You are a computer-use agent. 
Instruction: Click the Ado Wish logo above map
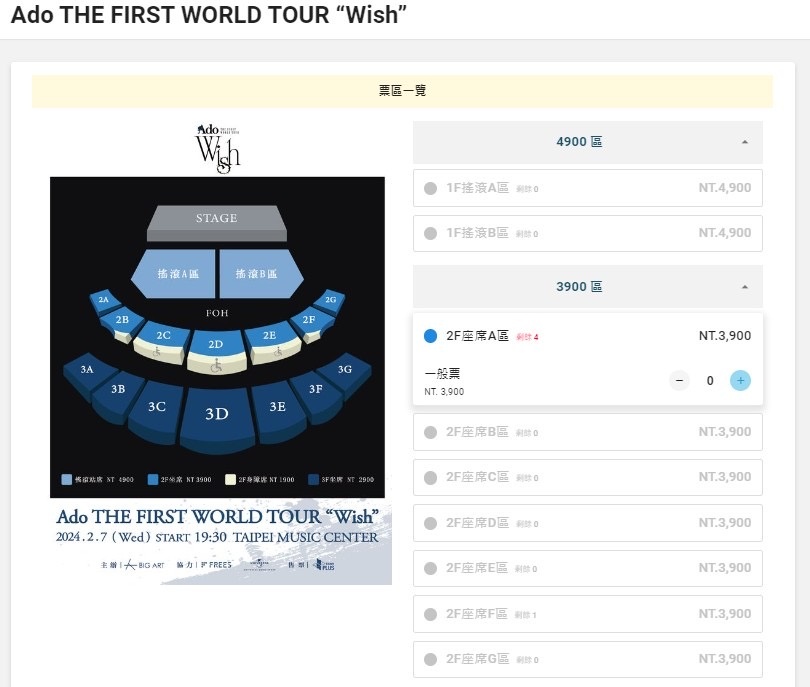tap(217, 148)
